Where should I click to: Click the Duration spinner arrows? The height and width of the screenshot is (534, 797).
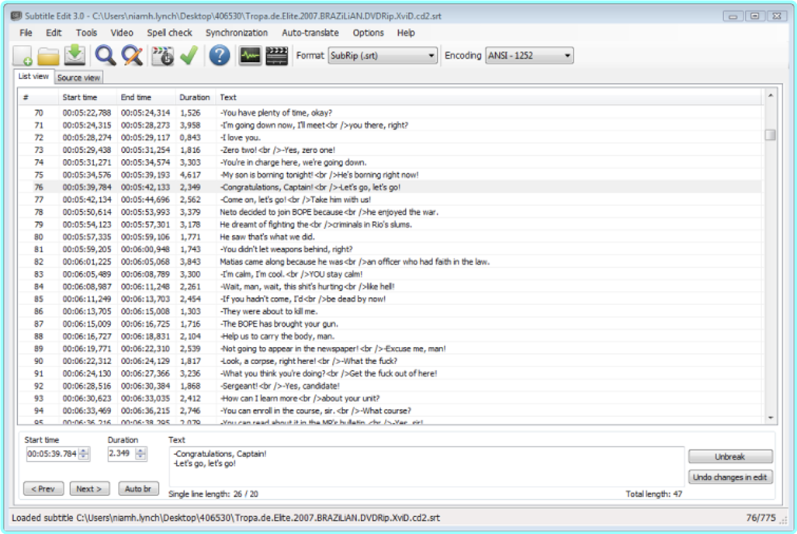click(141, 454)
